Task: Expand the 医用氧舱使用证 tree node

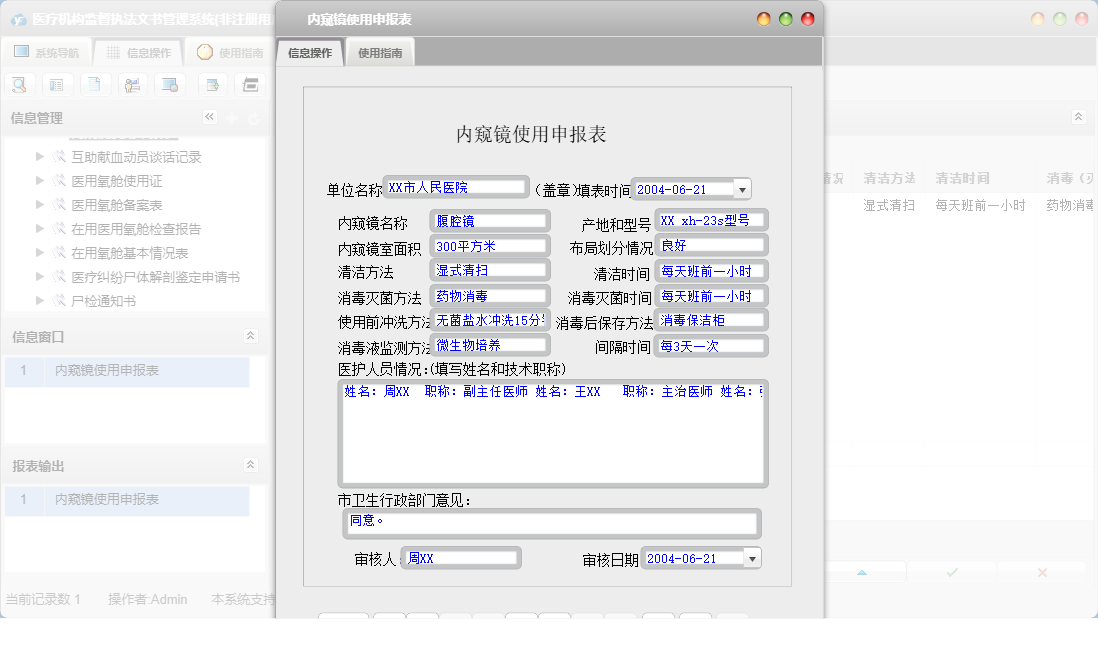Action: (x=40, y=180)
